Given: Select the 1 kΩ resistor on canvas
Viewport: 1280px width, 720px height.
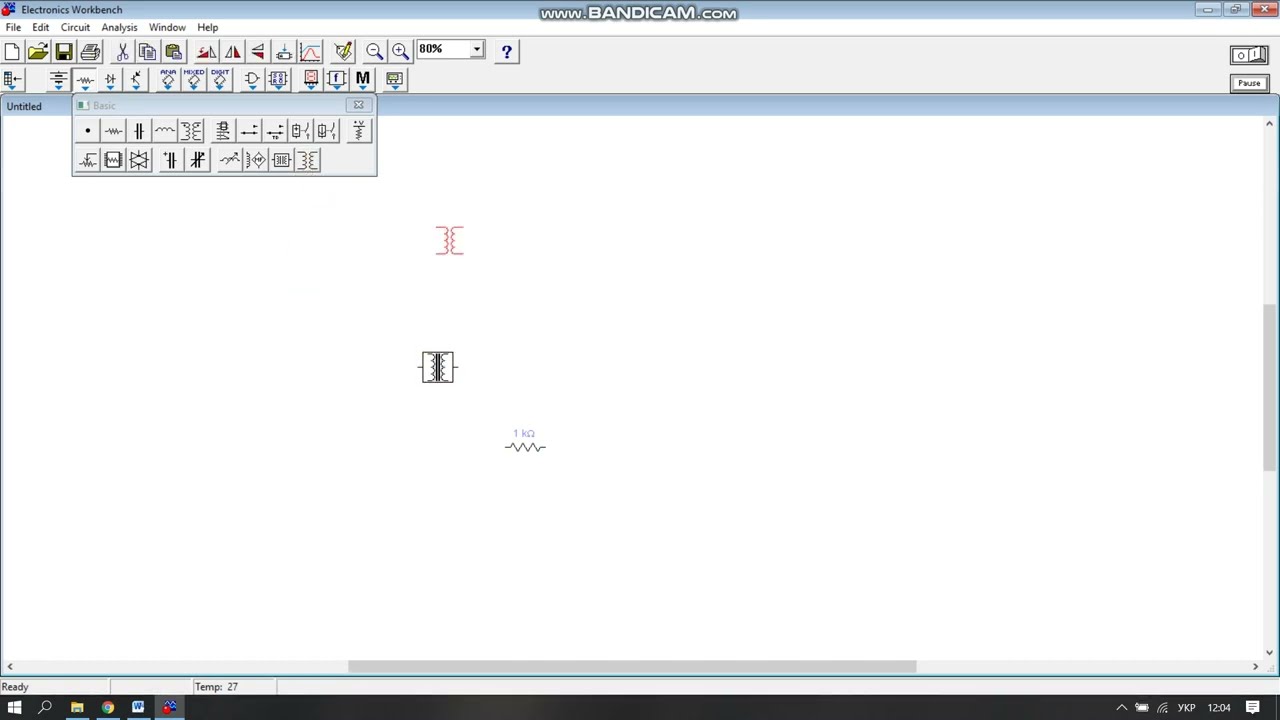Looking at the screenshot, I should (525, 447).
